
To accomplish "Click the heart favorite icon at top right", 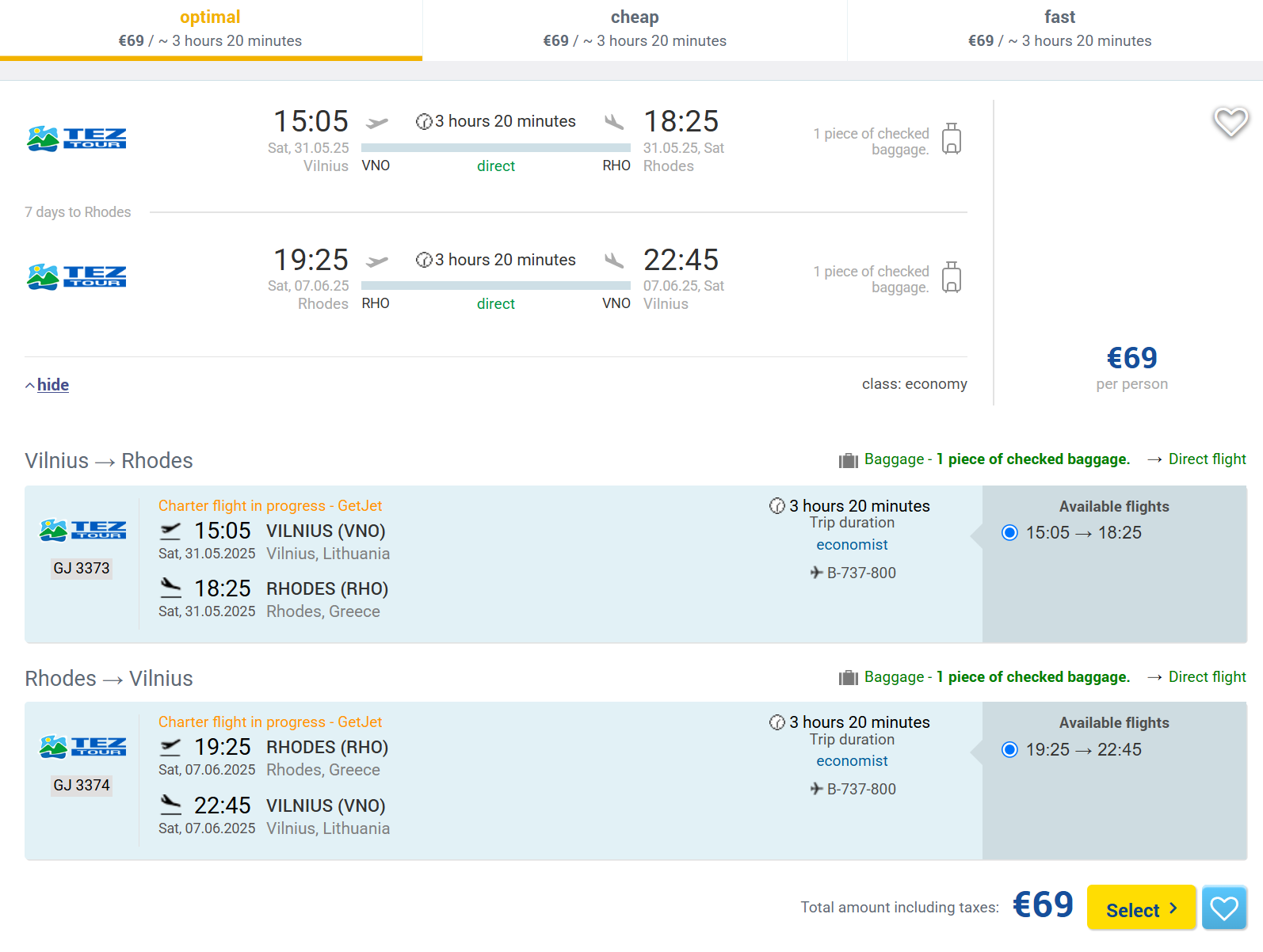I will coord(1231,122).
